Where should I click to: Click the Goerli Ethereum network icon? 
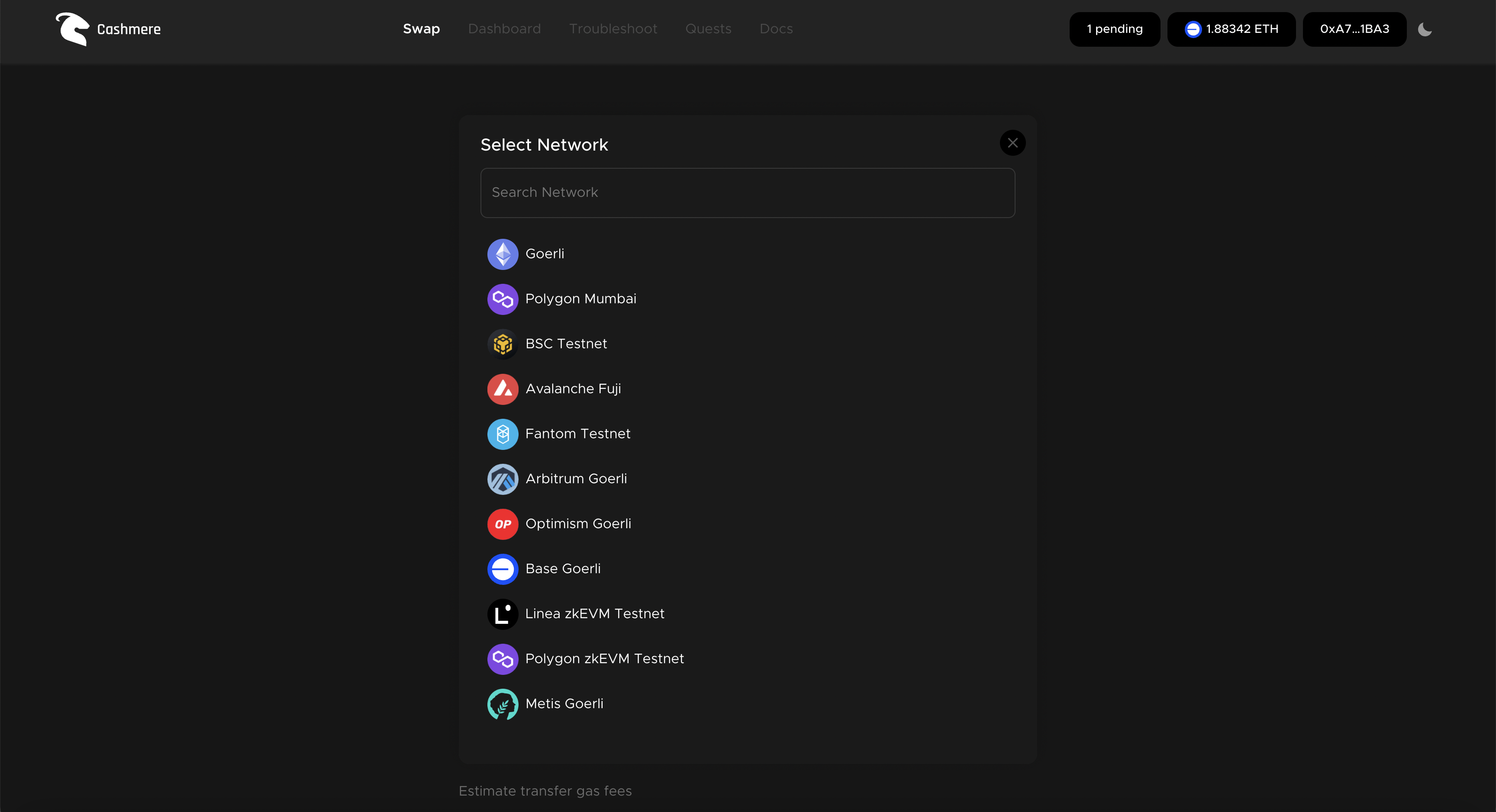tap(502, 254)
